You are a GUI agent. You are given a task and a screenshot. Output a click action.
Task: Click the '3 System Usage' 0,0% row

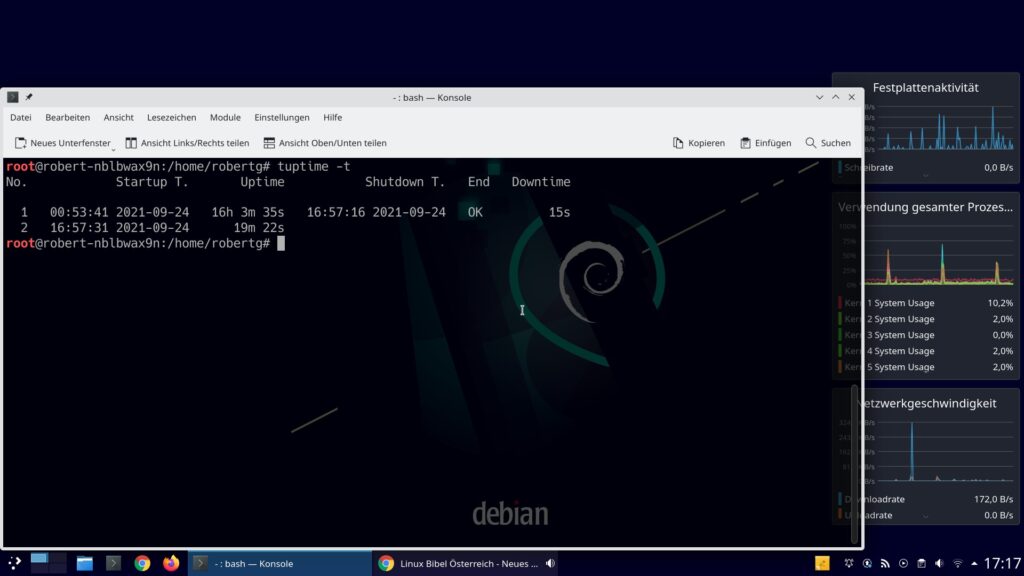926,335
